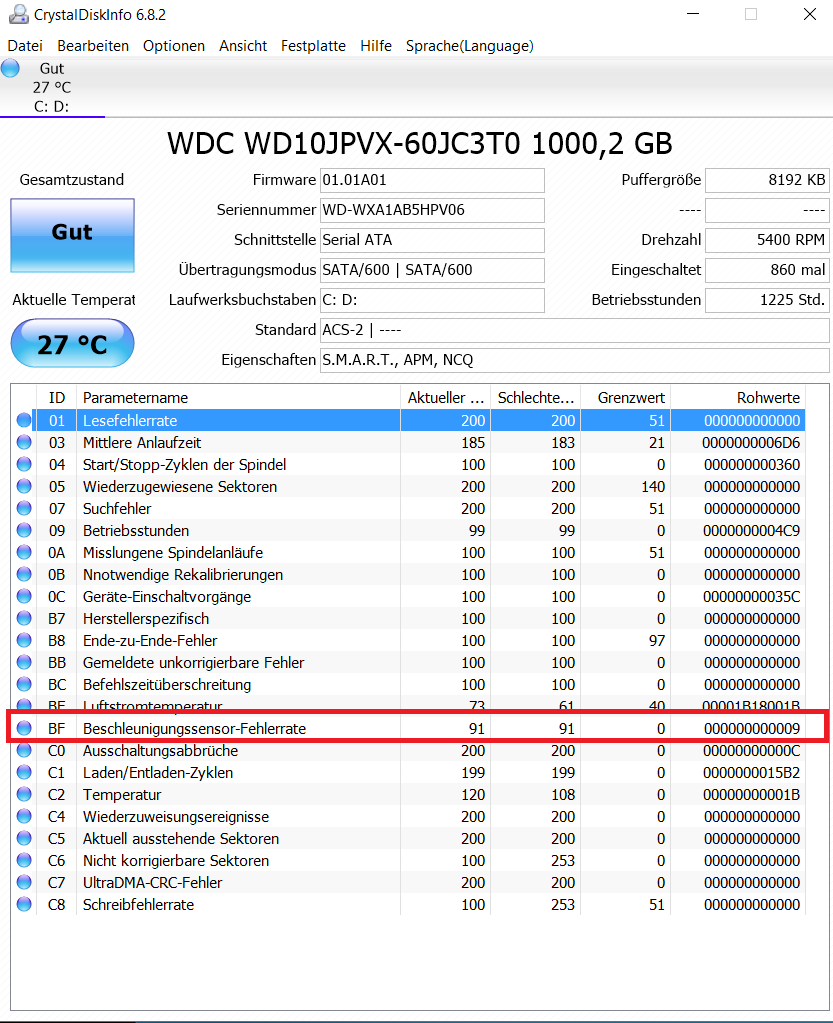Click raw value 00000000035C
The width and height of the screenshot is (833, 1023).
click(x=751, y=597)
